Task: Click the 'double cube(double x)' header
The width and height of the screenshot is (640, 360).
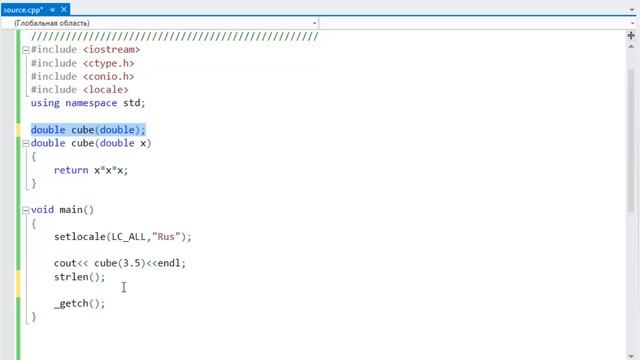Action: coord(91,143)
